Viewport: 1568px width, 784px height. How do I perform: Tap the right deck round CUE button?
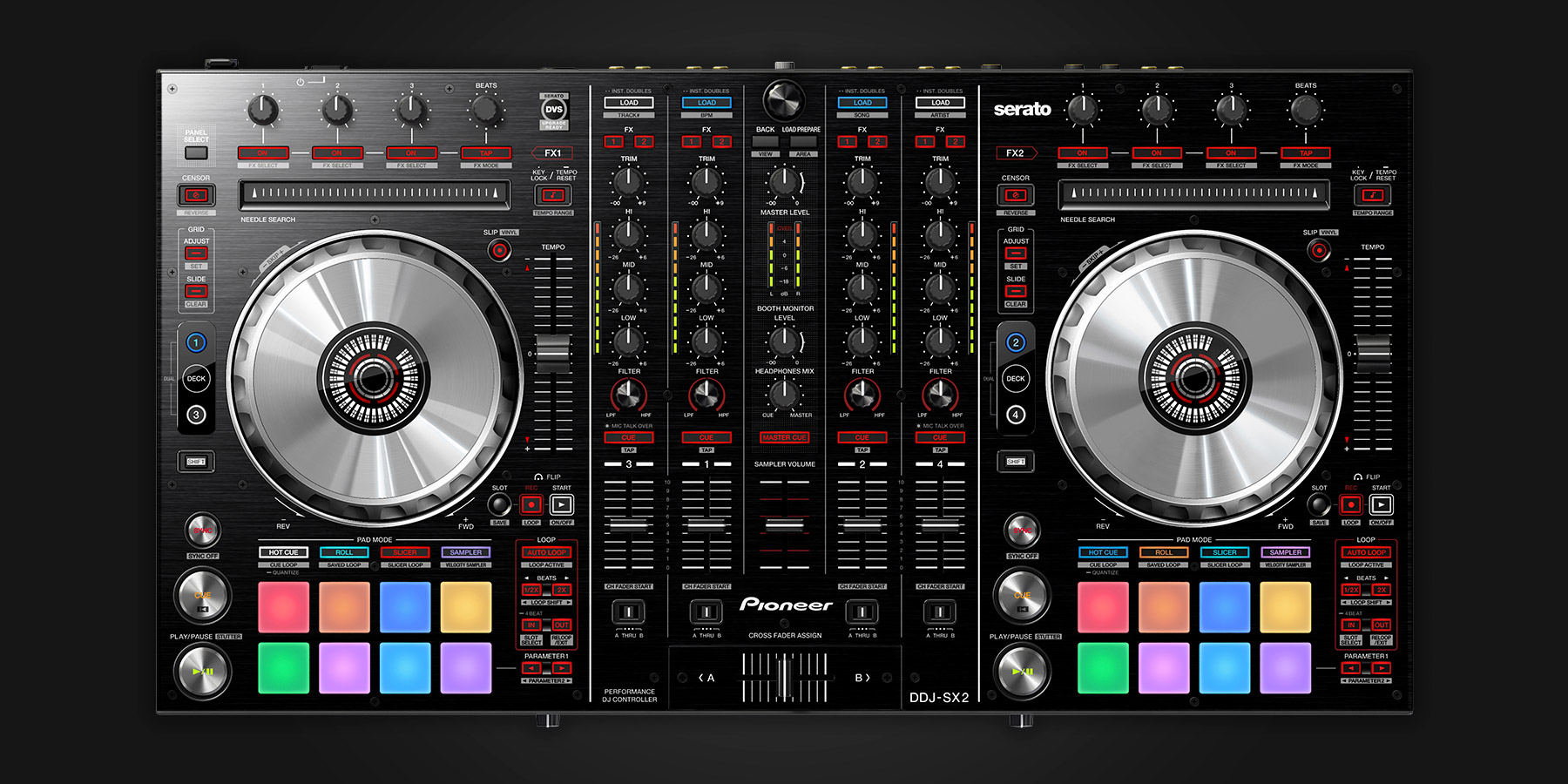(1022, 596)
